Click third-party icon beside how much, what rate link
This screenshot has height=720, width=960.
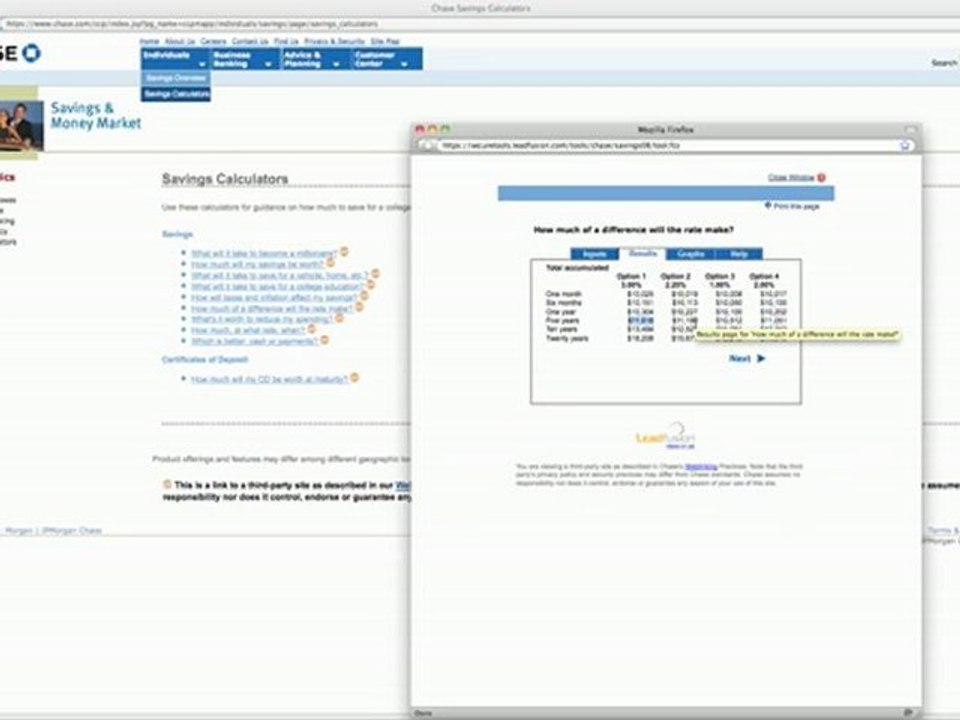point(311,329)
